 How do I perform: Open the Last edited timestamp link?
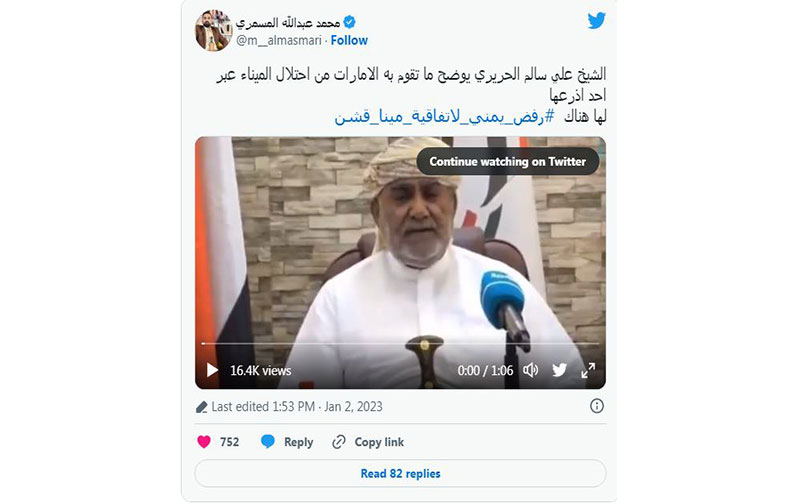click(297, 407)
